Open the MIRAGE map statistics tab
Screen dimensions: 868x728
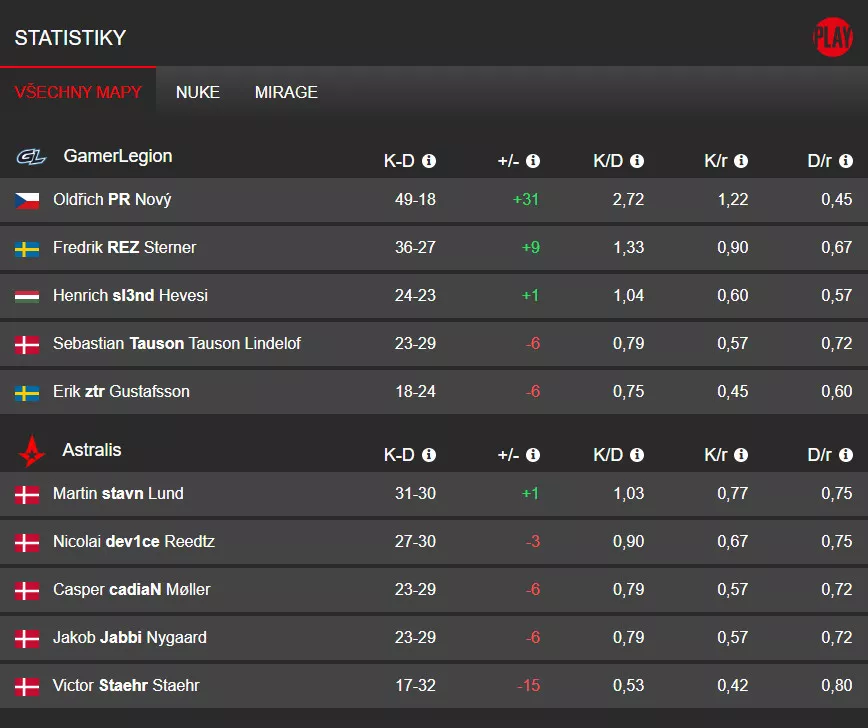point(286,92)
